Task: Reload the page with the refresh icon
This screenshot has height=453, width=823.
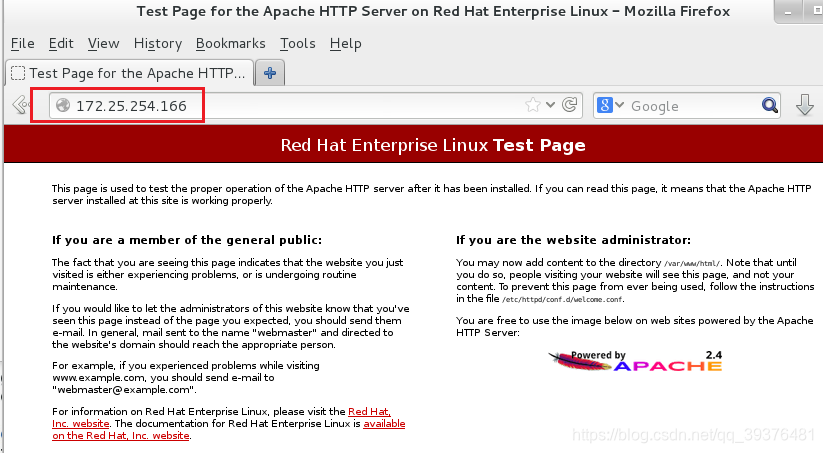Action: point(569,105)
